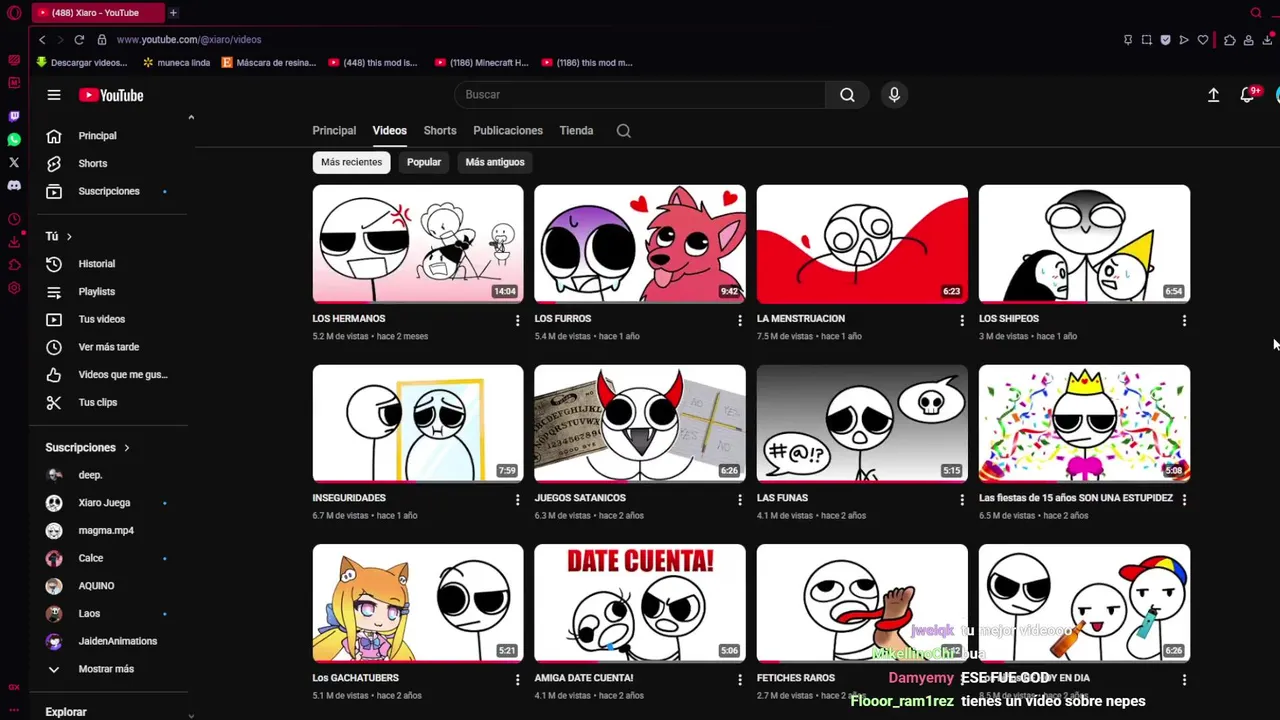The width and height of the screenshot is (1280, 720).
Task: Open WhatsApp in Opera sidebar
Action: (14, 139)
